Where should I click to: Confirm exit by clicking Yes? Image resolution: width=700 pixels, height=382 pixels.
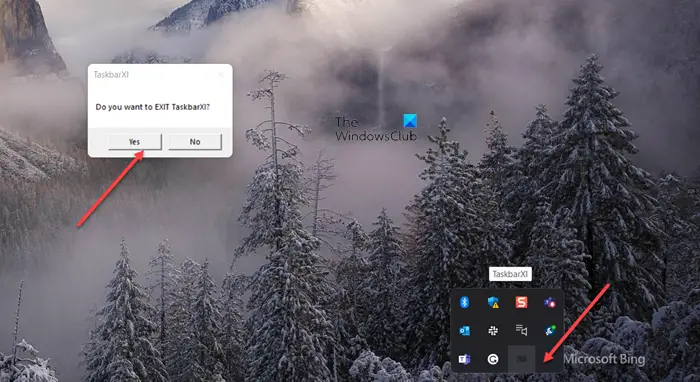(135, 142)
